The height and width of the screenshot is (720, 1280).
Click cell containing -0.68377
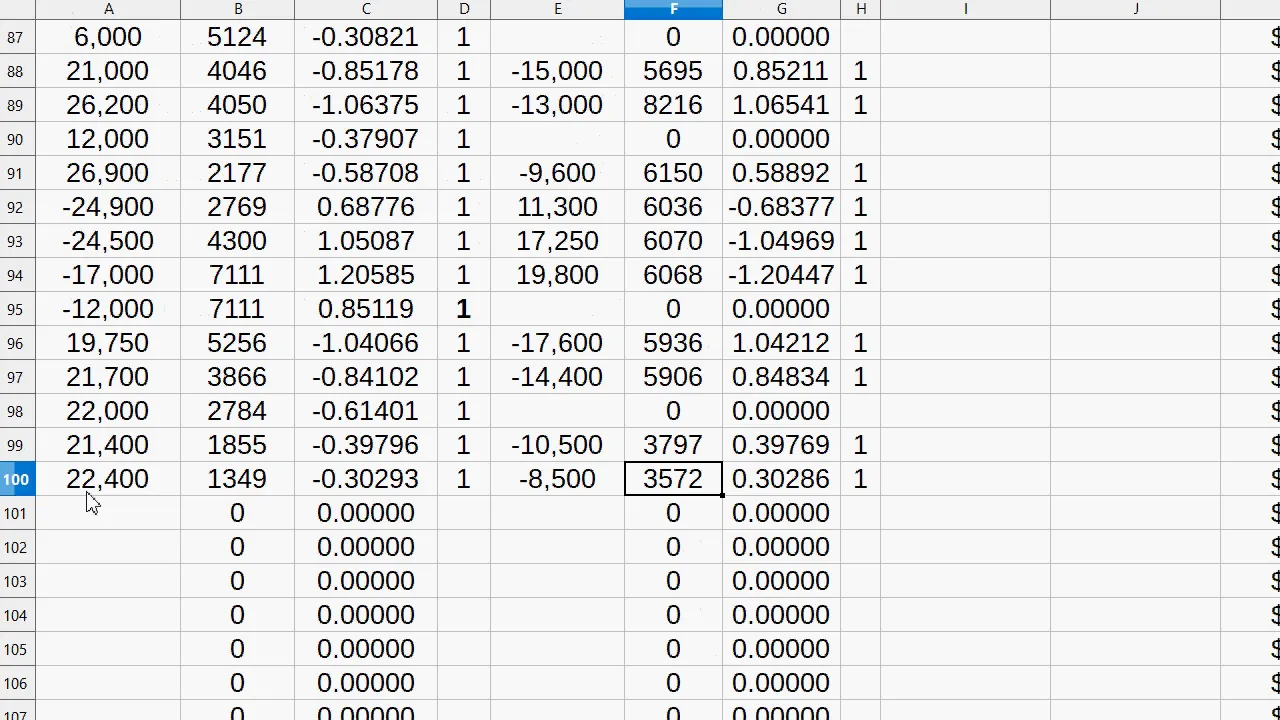click(781, 207)
